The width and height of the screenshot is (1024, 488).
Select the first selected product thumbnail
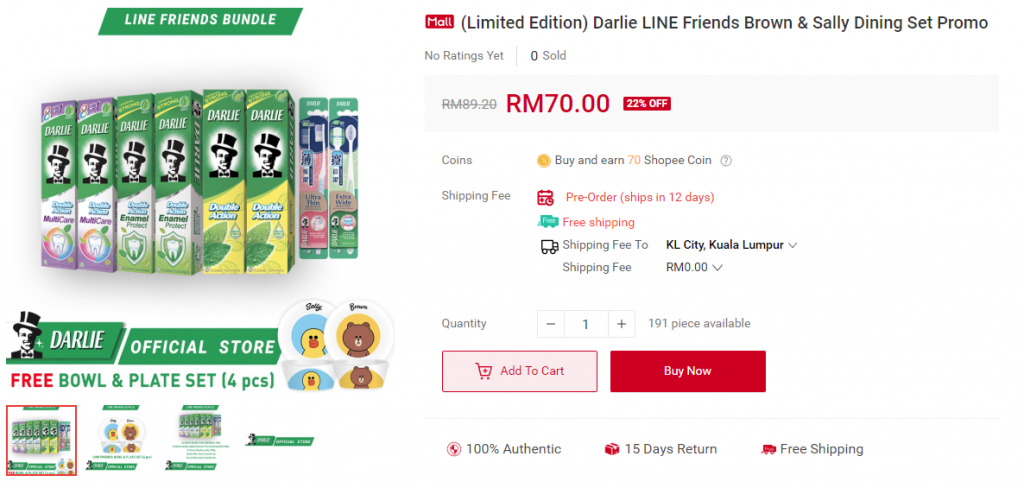[41, 440]
